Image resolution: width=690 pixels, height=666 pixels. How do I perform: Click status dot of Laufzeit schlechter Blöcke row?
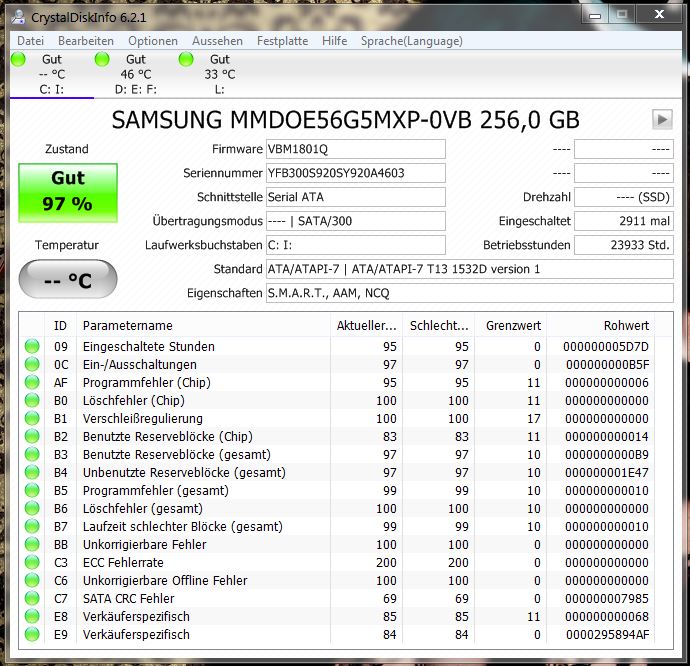(32, 526)
